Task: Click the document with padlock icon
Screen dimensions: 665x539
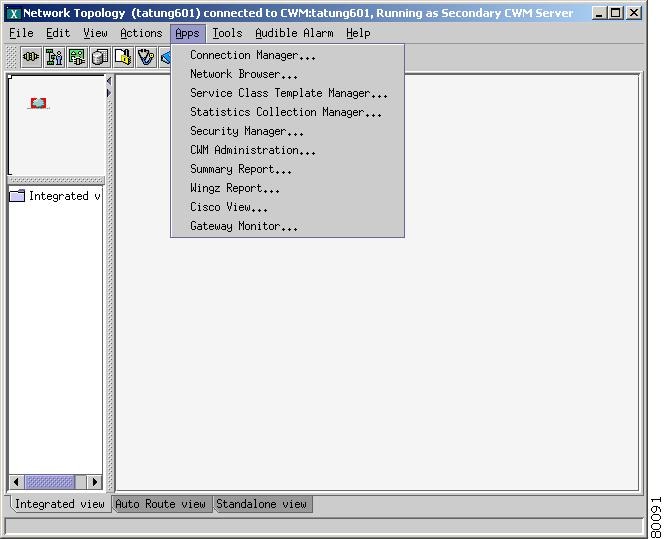Action: (123, 57)
